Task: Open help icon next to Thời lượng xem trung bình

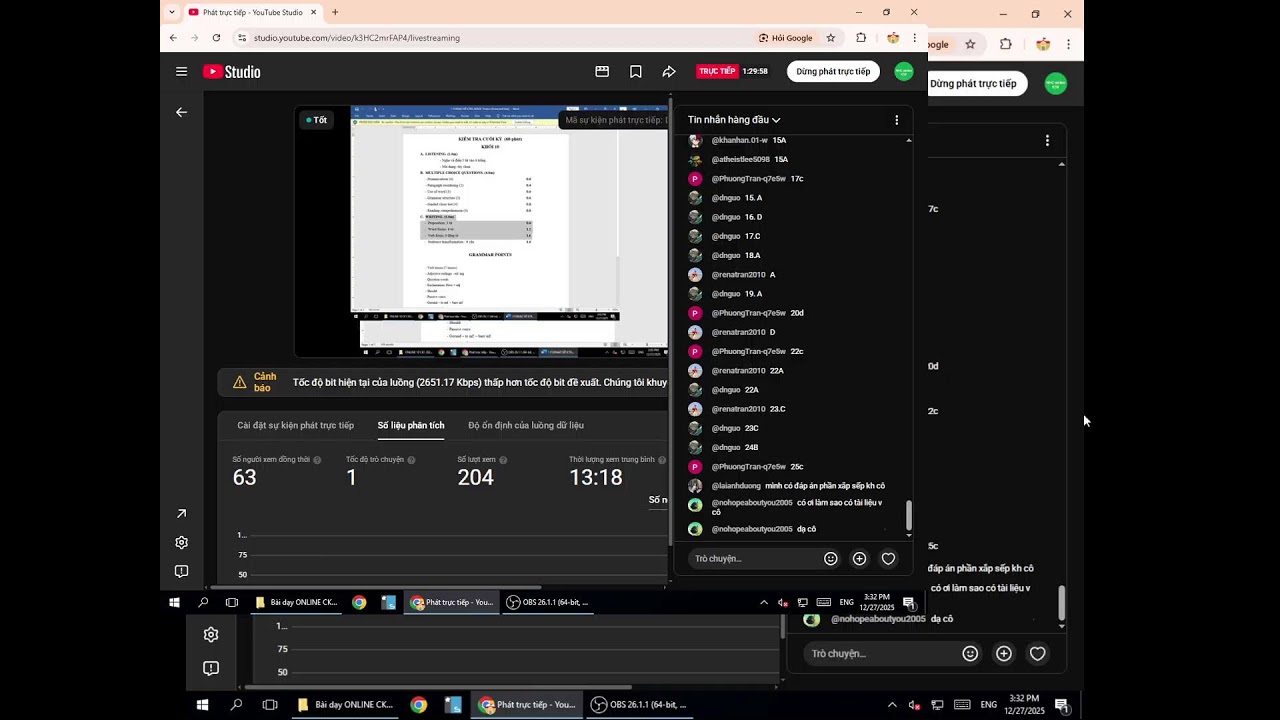Action: tap(662, 460)
